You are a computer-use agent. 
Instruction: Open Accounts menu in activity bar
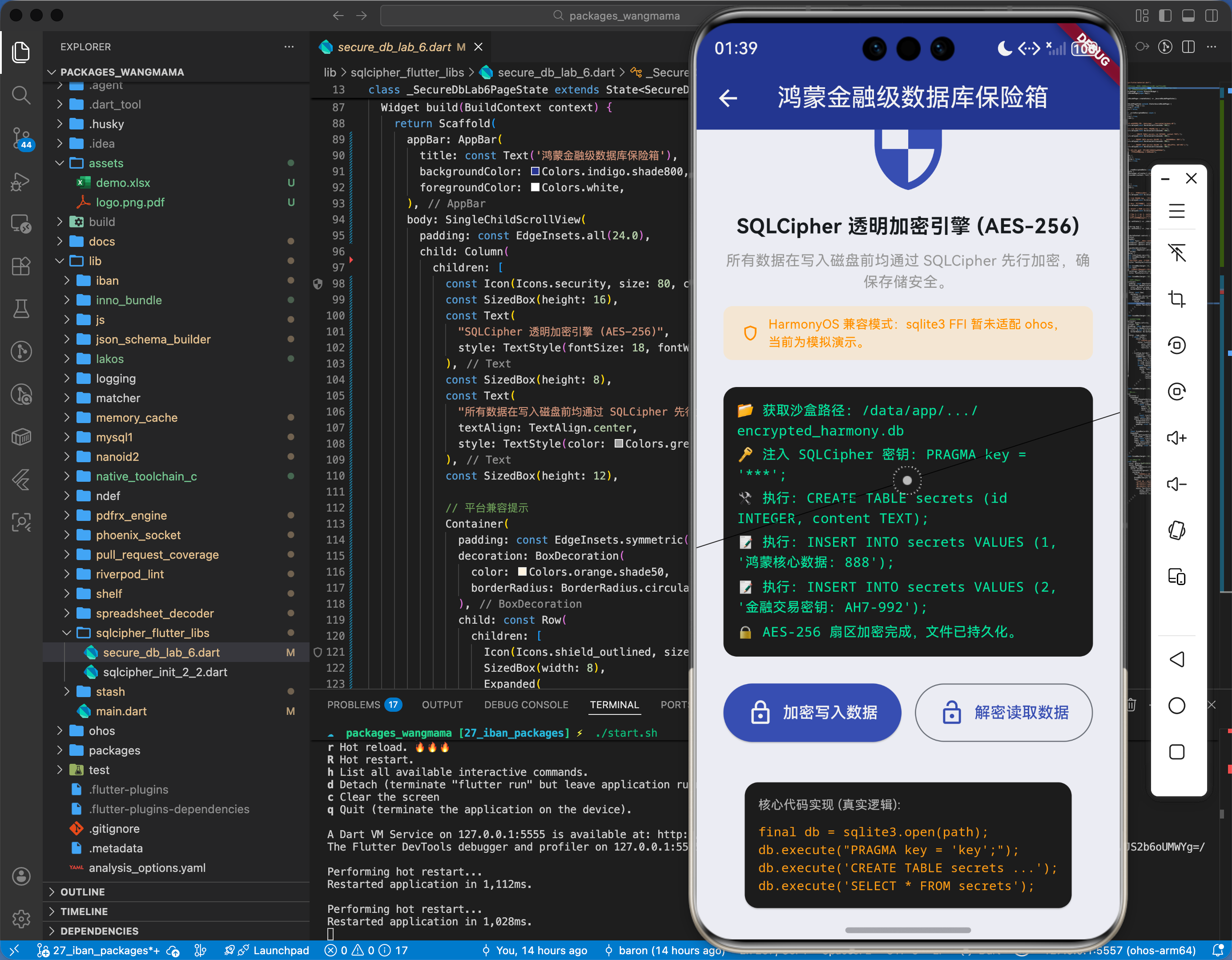[21, 876]
